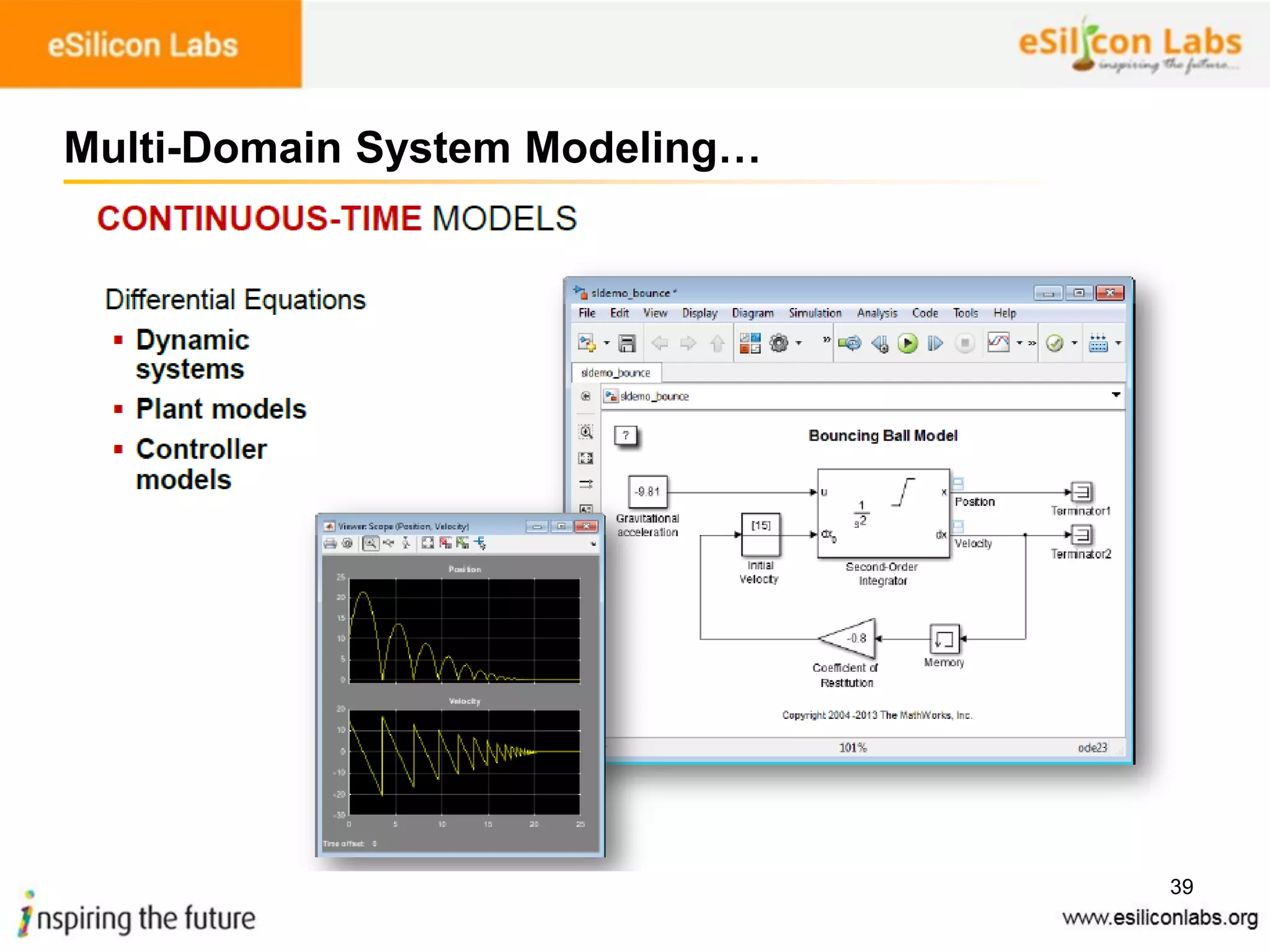Select the Scope Zoom Y-axis tool

coord(406,544)
